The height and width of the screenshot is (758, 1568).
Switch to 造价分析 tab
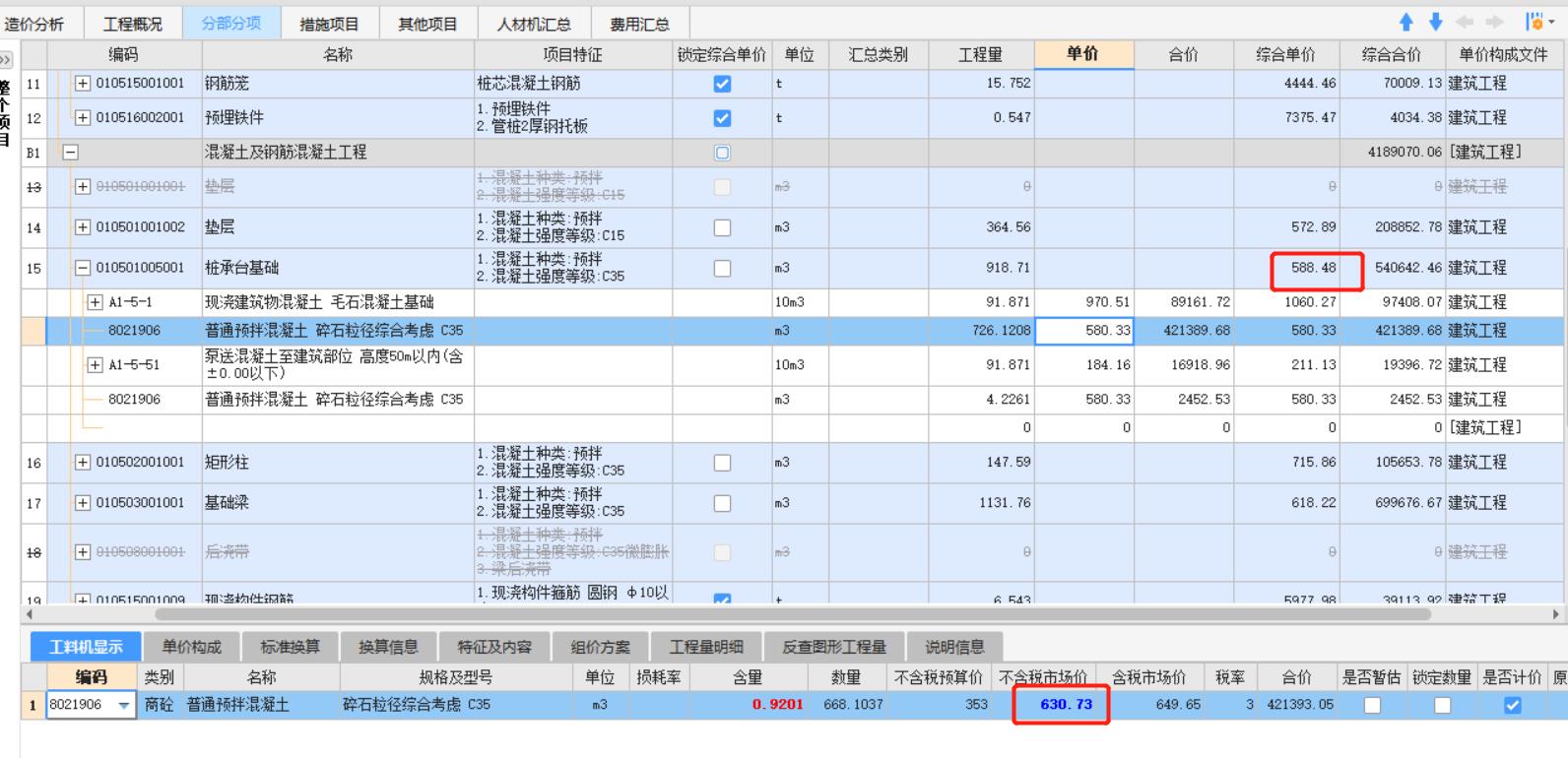point(35,24)
